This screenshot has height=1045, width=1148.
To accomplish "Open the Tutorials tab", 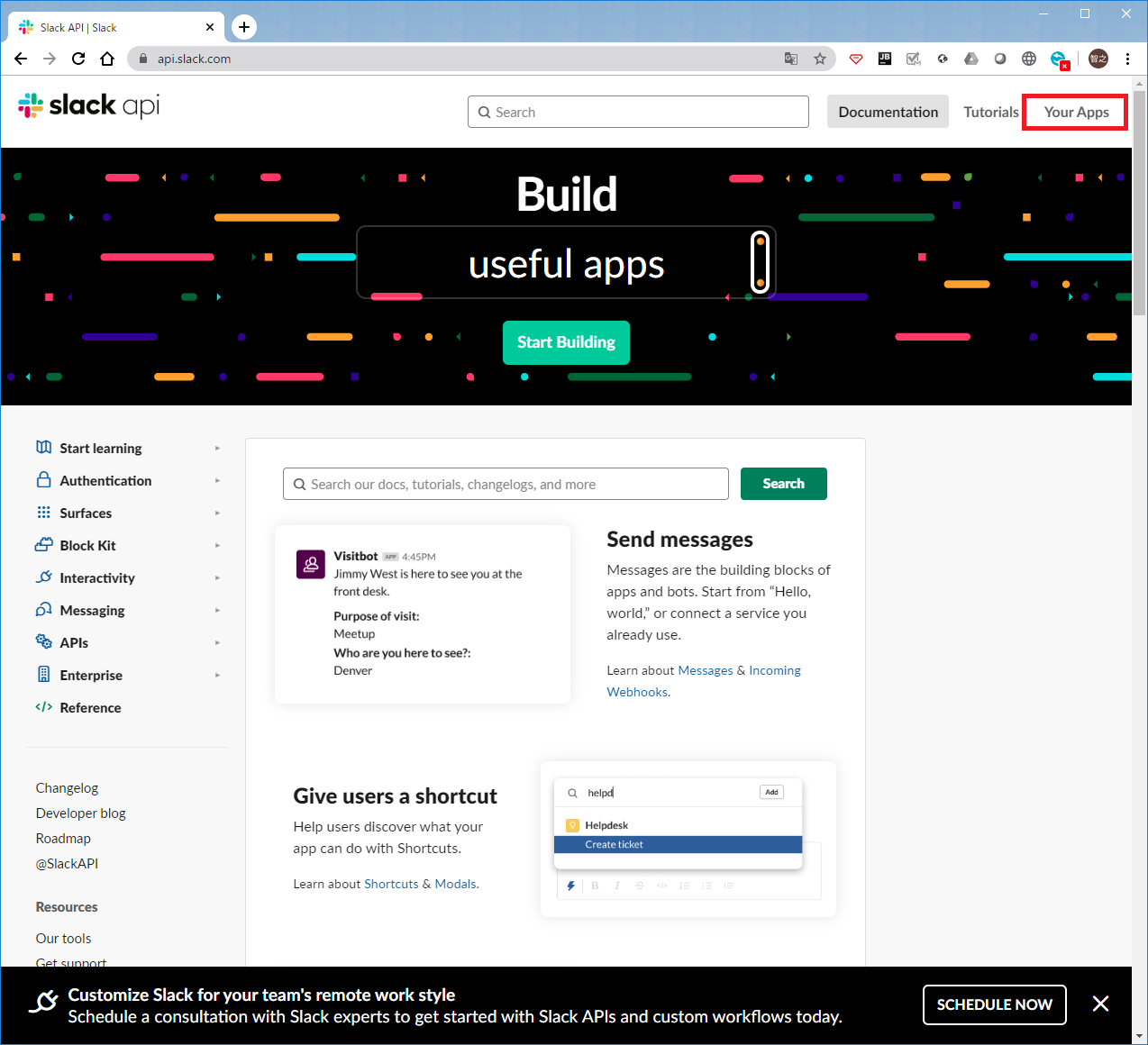I will point(990,112).
